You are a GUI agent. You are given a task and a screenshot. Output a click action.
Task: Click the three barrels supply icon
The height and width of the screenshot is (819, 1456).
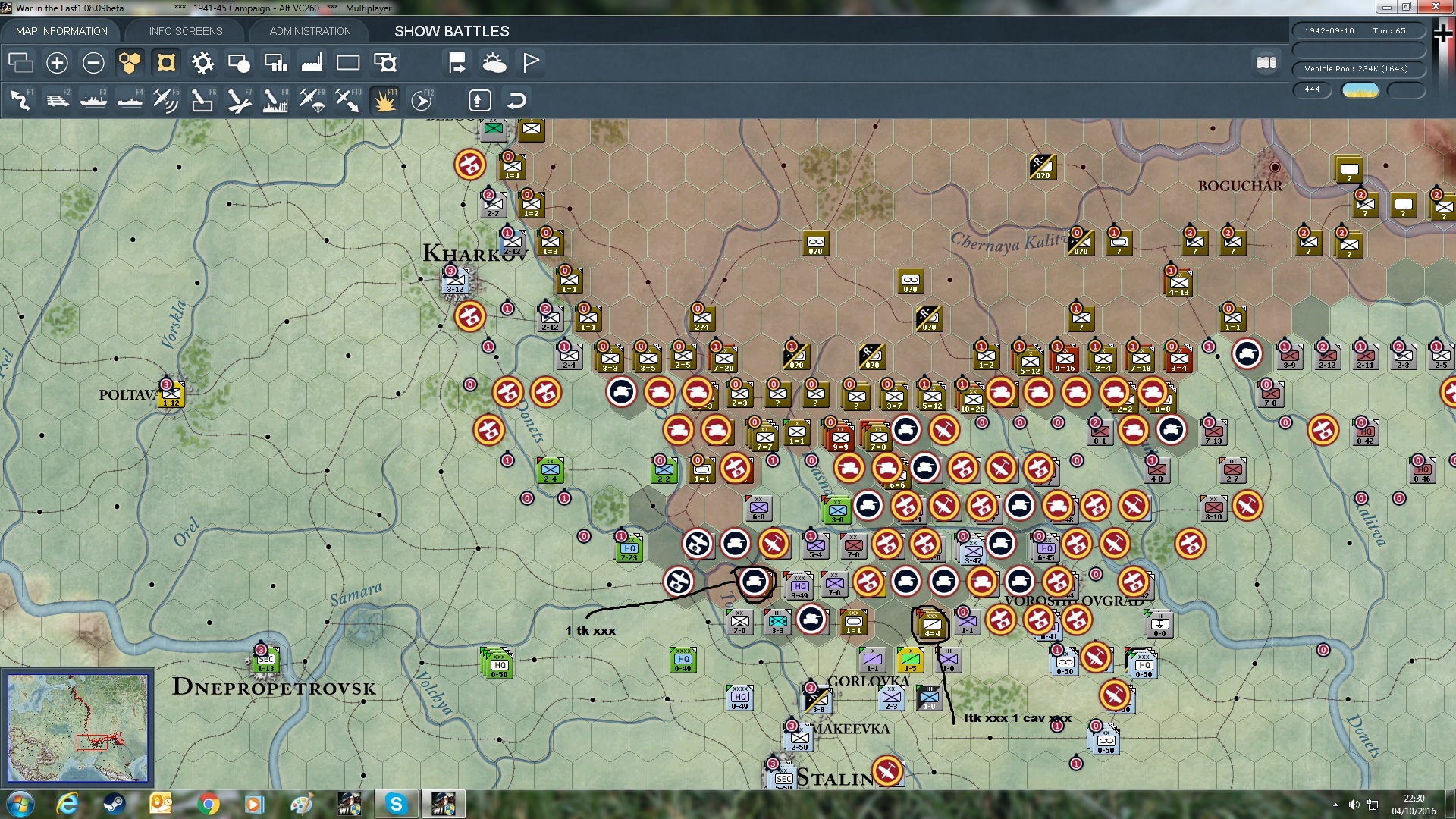pos(1266,63)
